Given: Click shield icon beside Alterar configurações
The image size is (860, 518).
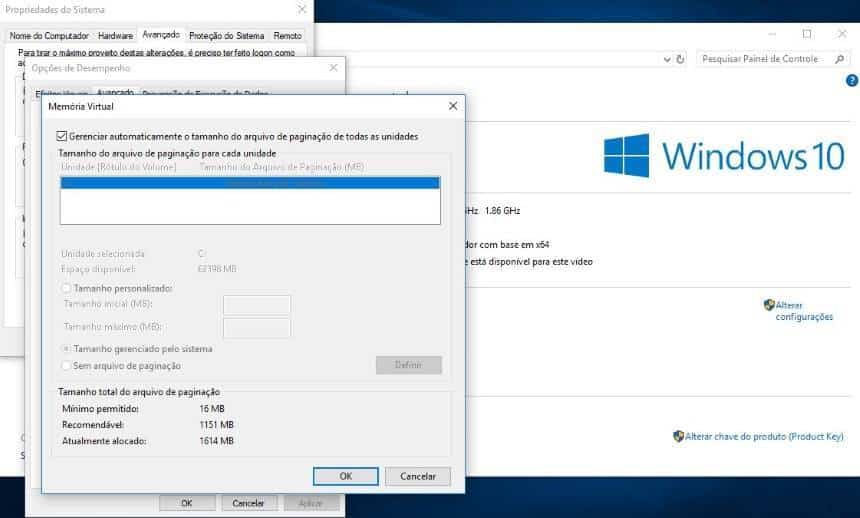Looking at the screenshot, I should (x=769, y=305).
